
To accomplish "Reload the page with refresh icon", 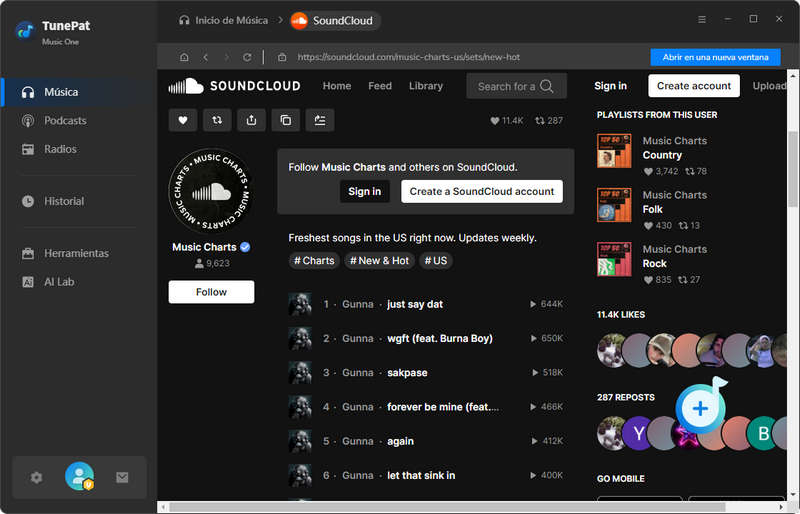I will pyautogui.click(x=247, y=57).
